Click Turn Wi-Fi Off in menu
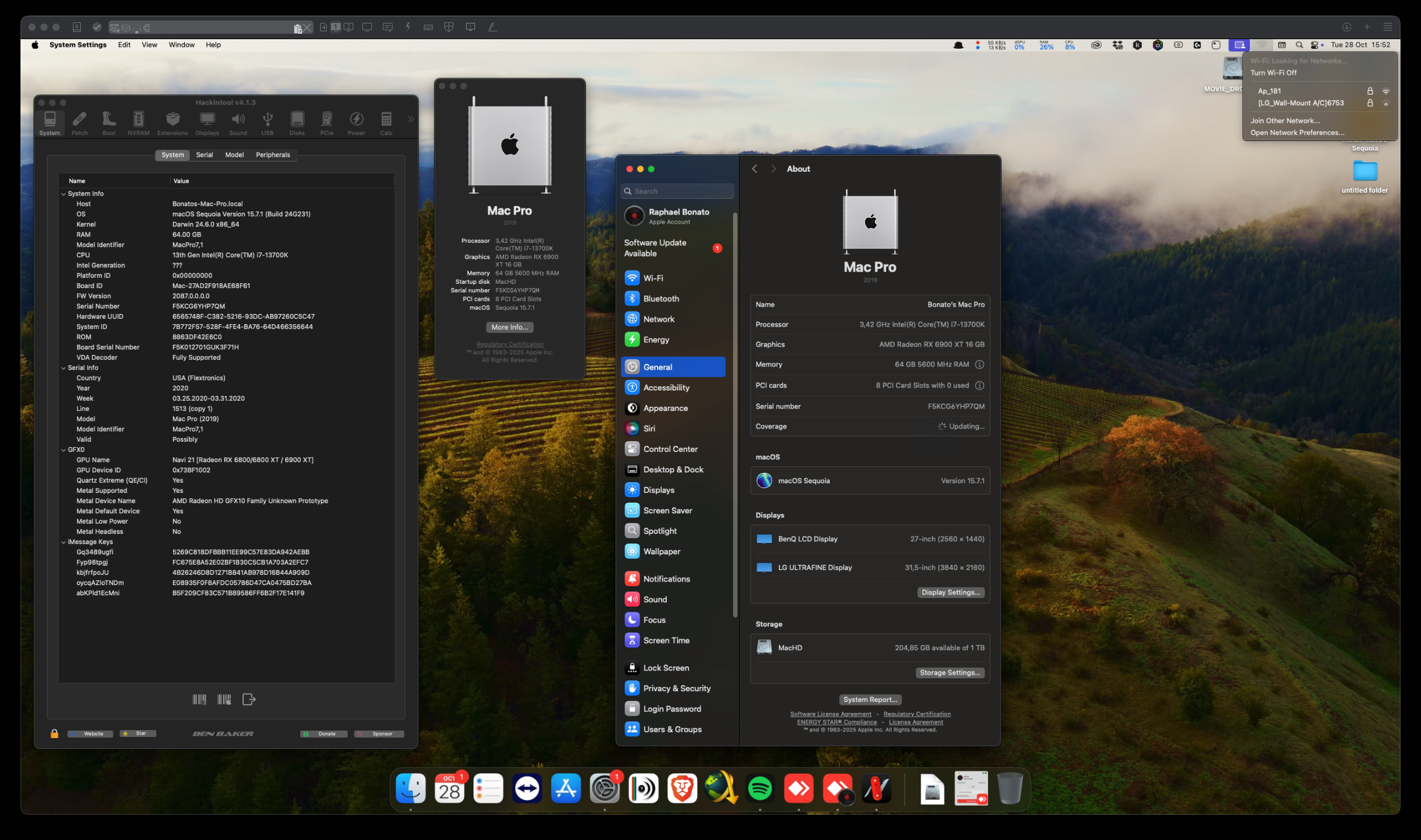Image resolution: width=1421 pixels, height=840 pixels. pos(1273,73)
